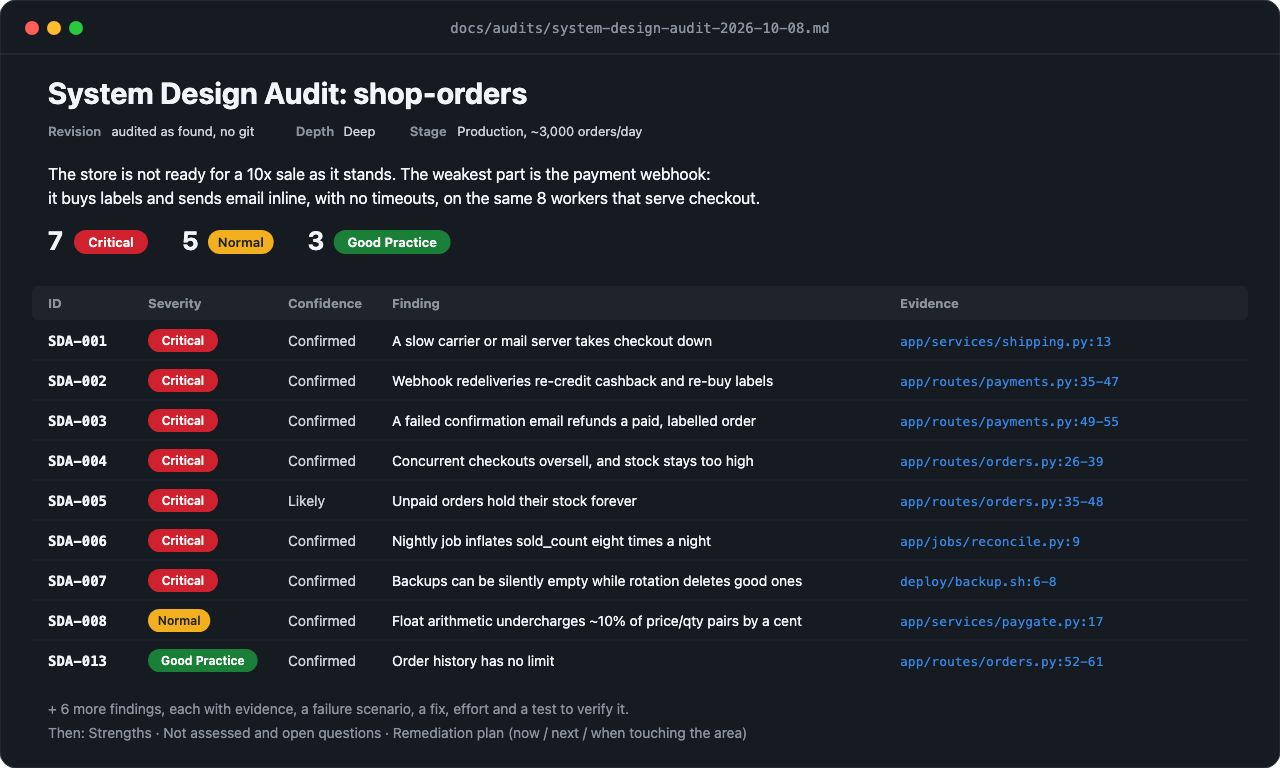Select finding ID SDA-006

pyautogui.click(x=77, y=541)
